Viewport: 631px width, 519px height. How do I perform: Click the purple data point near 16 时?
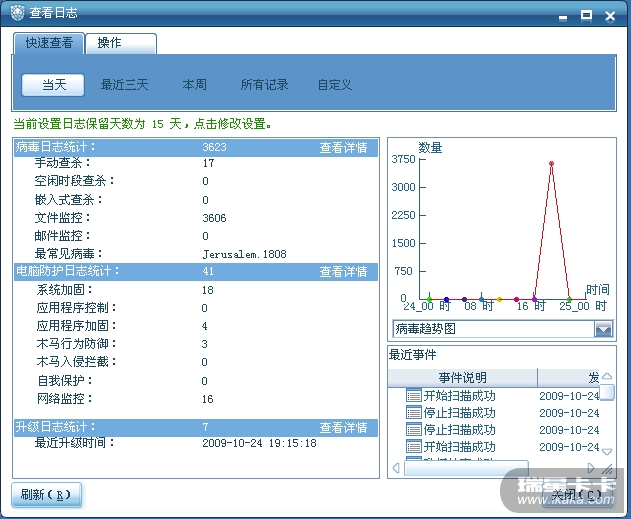tap(534, 299)
